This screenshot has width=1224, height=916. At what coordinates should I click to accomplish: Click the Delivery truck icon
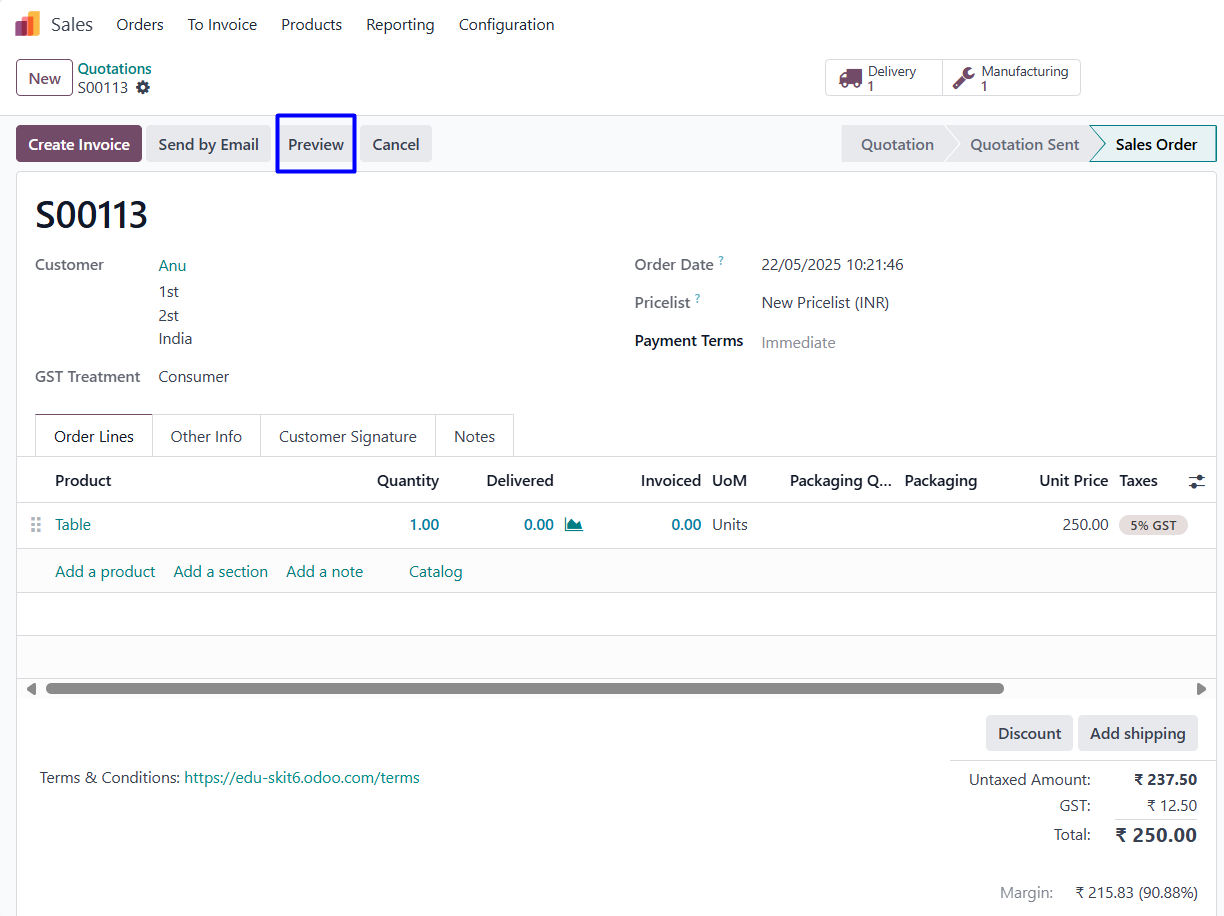click(850, 78)
